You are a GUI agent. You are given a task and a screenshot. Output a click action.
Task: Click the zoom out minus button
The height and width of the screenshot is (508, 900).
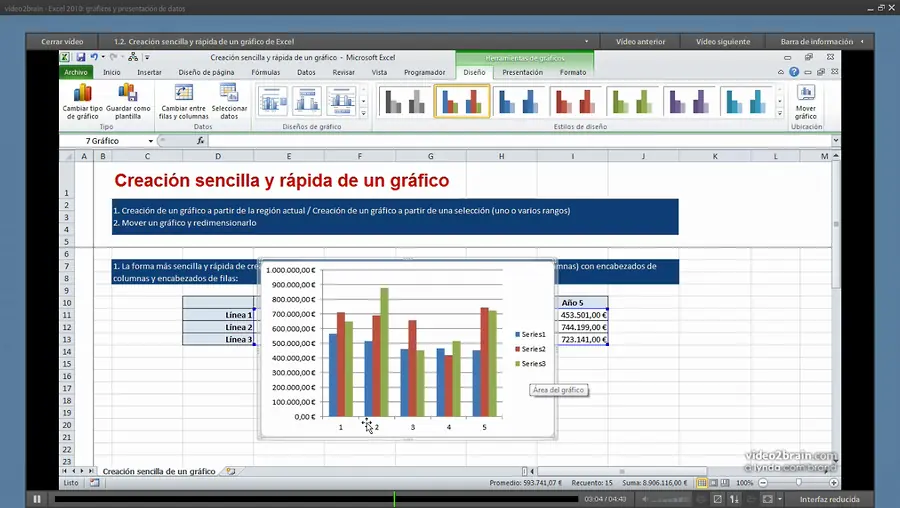763,483
